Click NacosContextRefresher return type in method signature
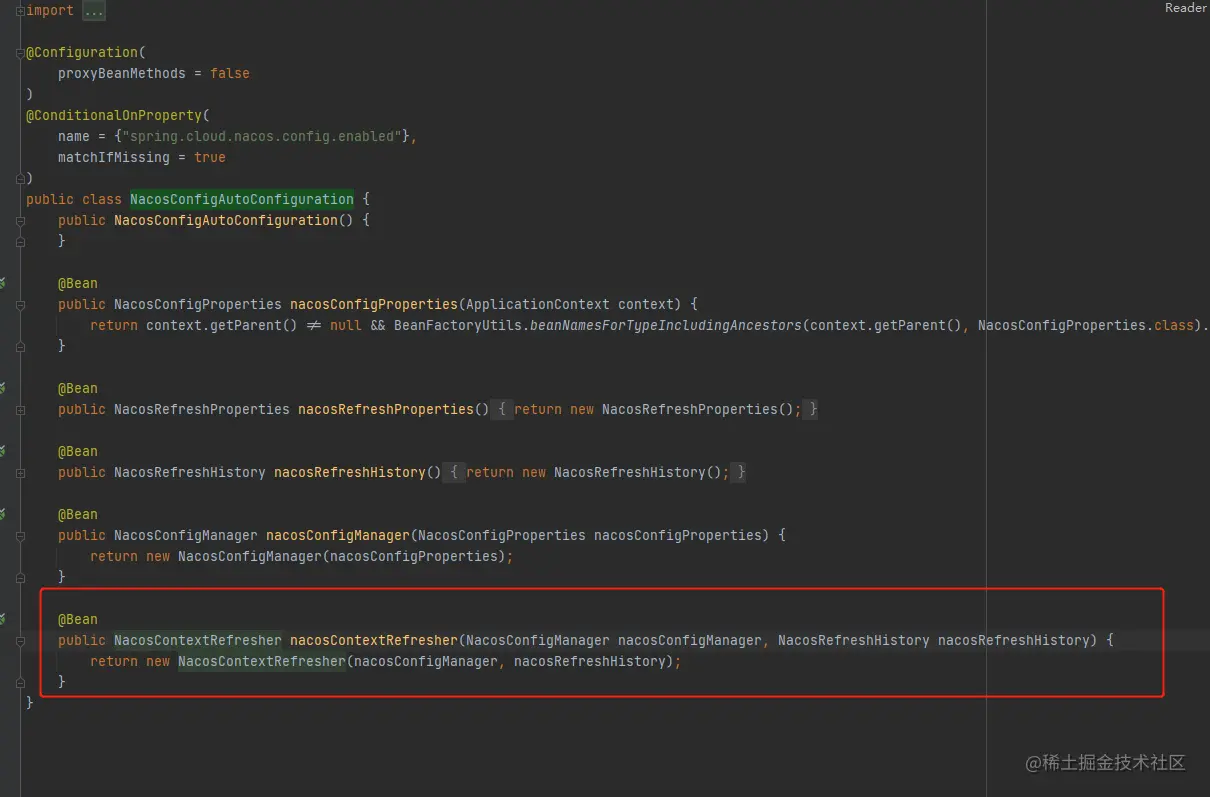Viewport: 1210px width, 797px height. pos(198,640)
